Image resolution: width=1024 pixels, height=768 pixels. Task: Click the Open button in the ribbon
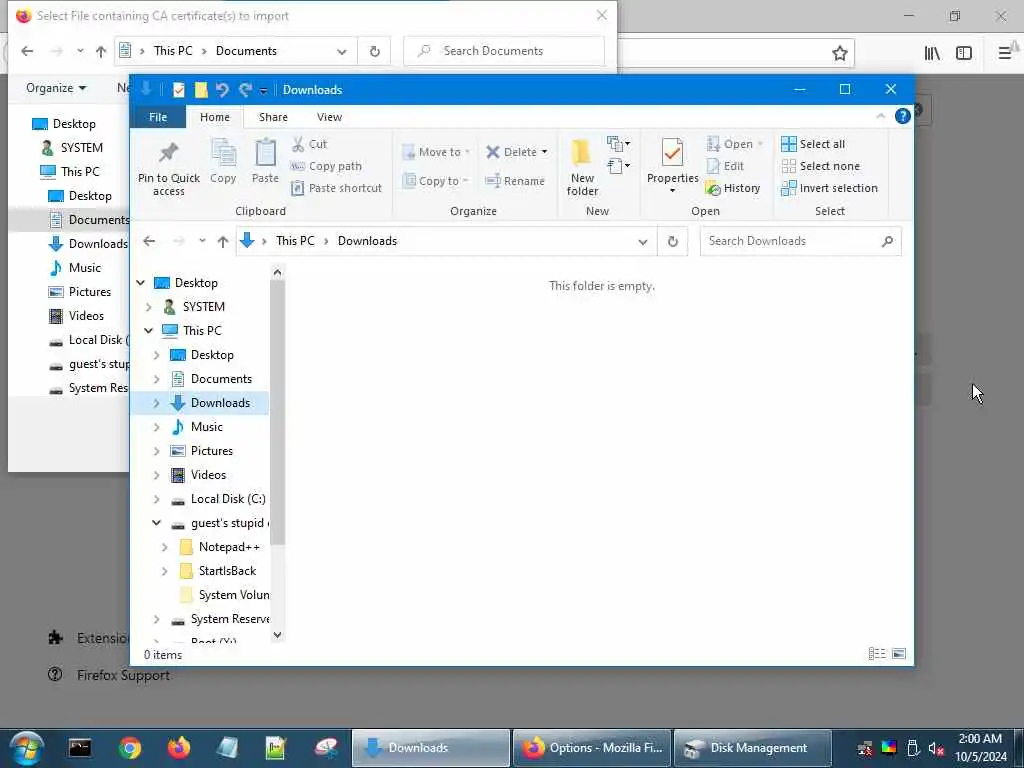pyautogui.click(x=729, y=144)
